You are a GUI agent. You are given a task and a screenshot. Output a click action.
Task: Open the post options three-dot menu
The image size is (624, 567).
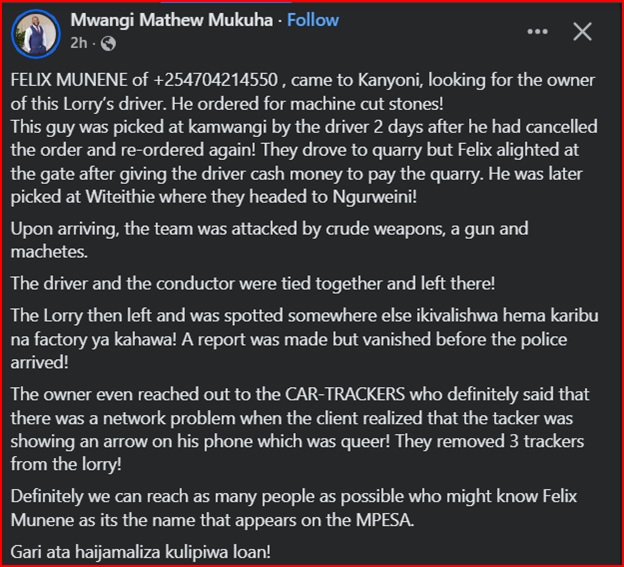pos(538,32)
